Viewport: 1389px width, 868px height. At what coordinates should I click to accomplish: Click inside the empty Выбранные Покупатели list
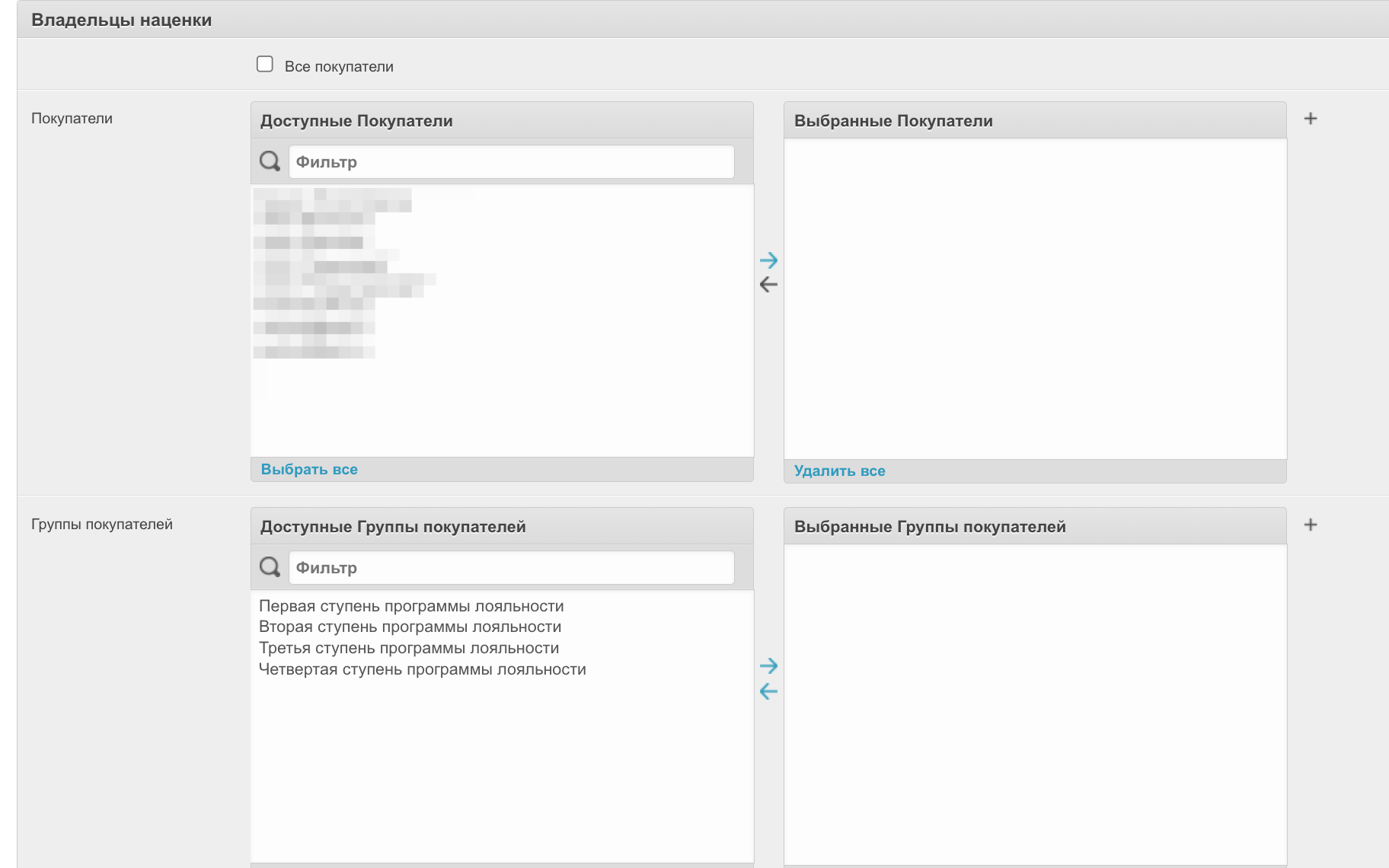tap(1035, 297)
